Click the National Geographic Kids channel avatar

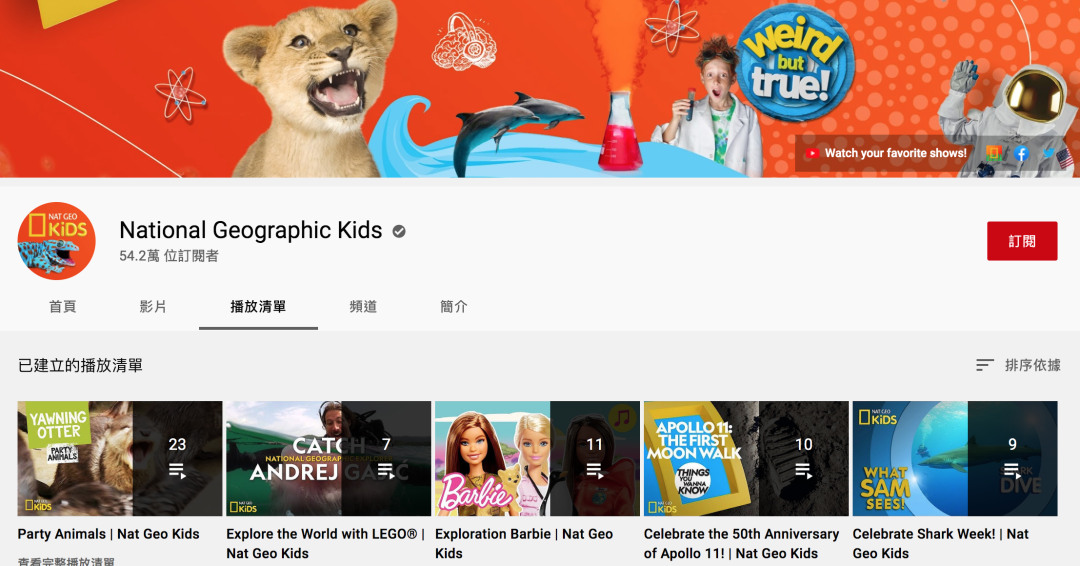(56, 241)
